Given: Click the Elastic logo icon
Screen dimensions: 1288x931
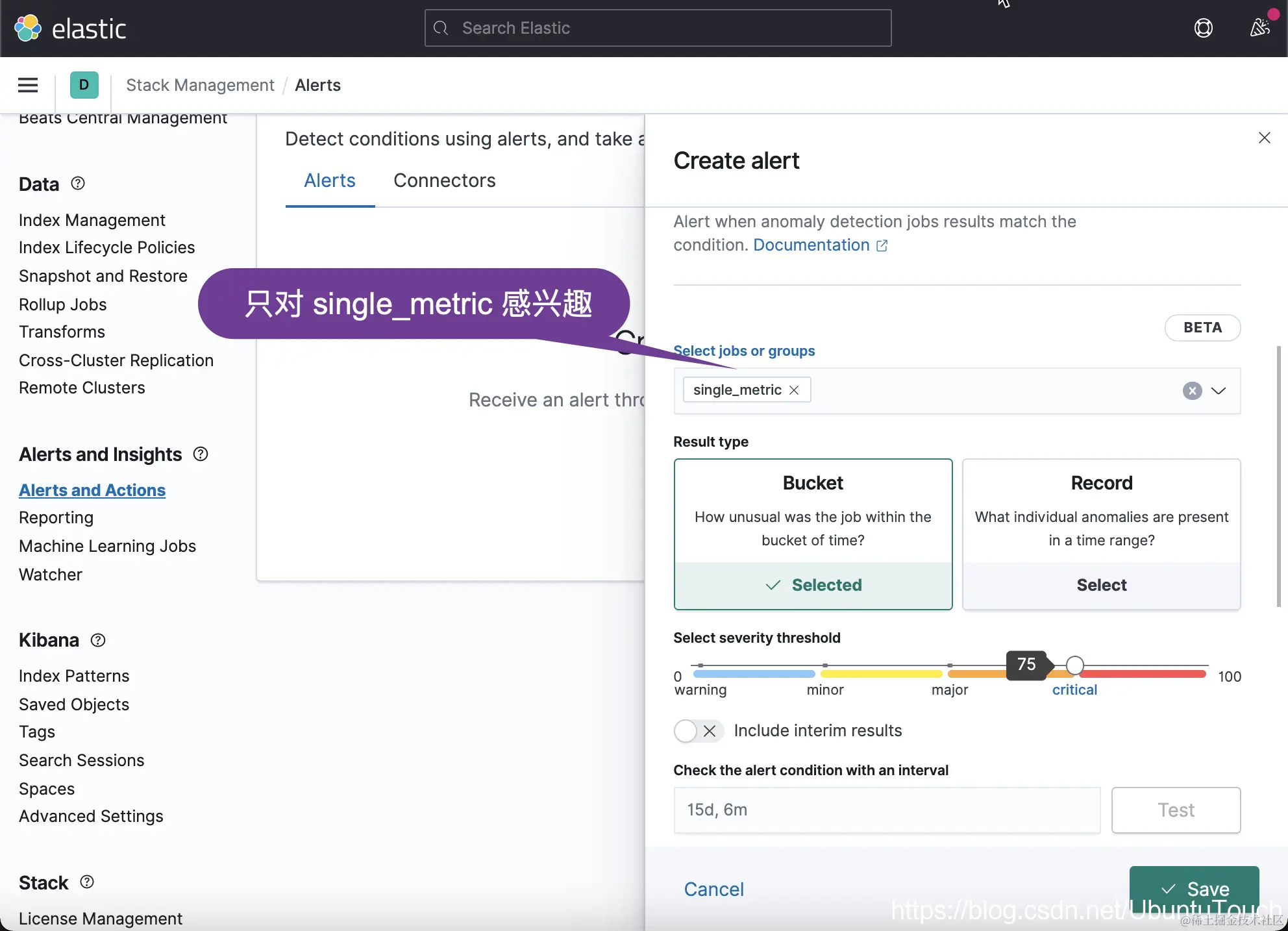Looking at the screenshot, I should (28, 29).
